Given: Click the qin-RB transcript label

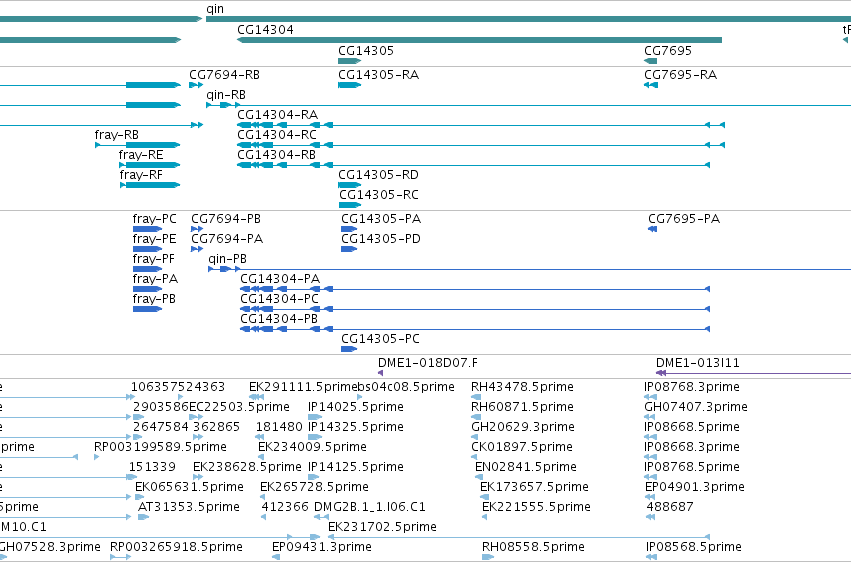Looking at the screenshot, I should [x=226, y=94].
